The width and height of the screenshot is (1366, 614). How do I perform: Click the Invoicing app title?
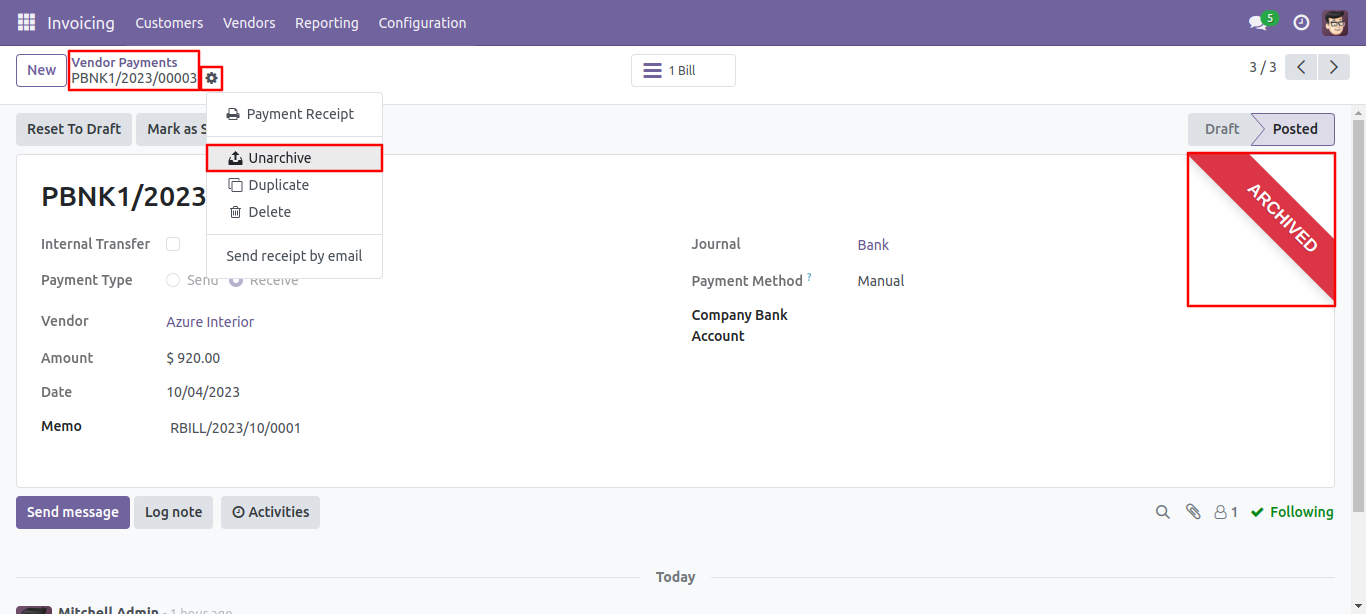[81, 22]
